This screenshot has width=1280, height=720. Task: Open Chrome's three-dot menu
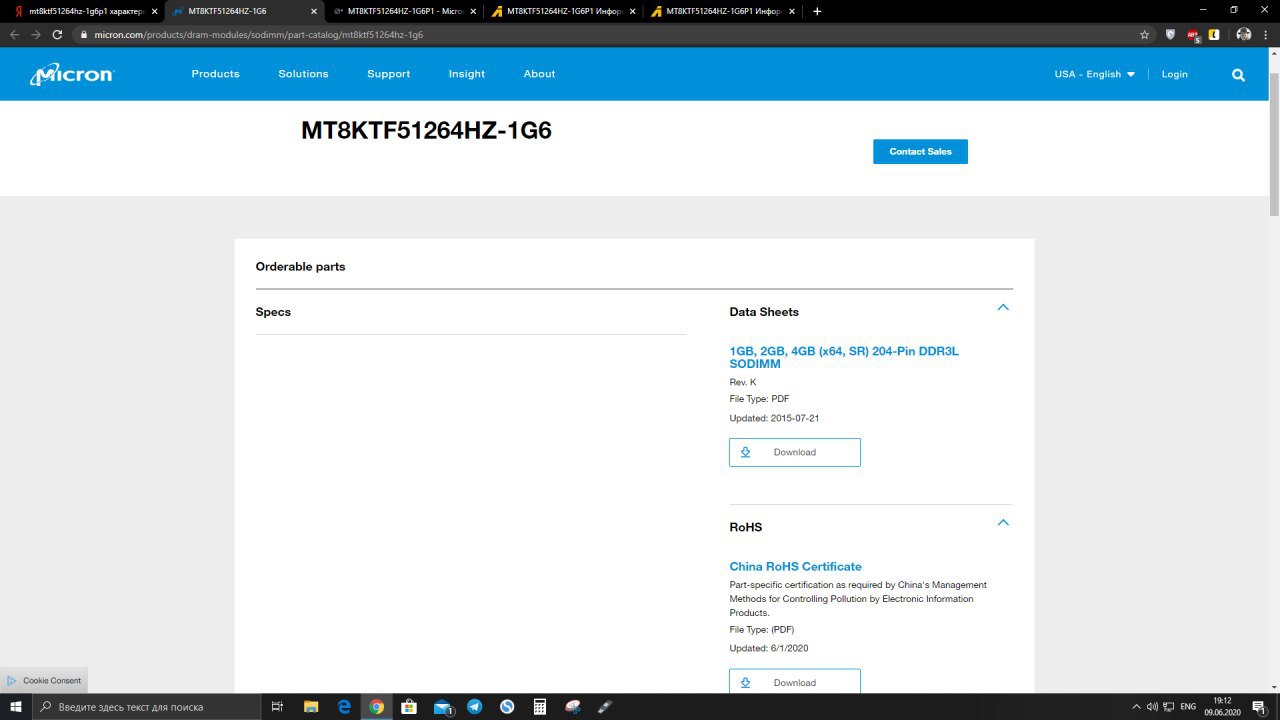click(x=1266, y=34)
